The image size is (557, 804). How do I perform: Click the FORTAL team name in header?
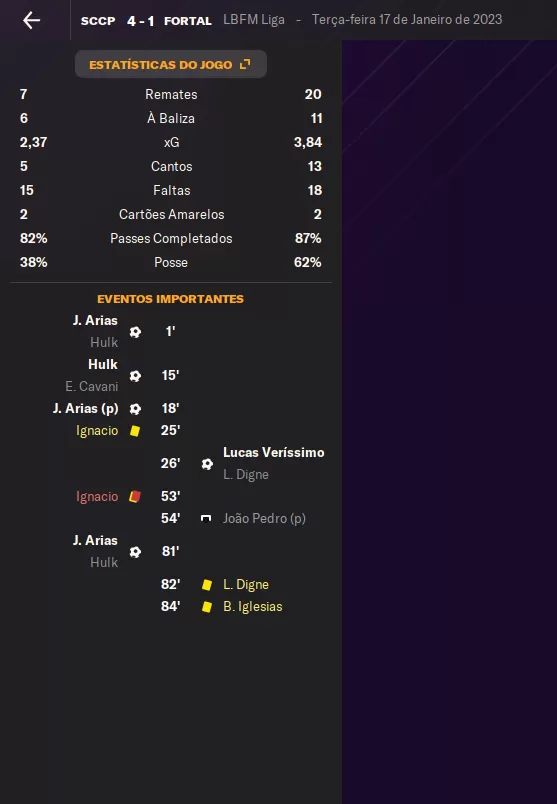point(188,21)
